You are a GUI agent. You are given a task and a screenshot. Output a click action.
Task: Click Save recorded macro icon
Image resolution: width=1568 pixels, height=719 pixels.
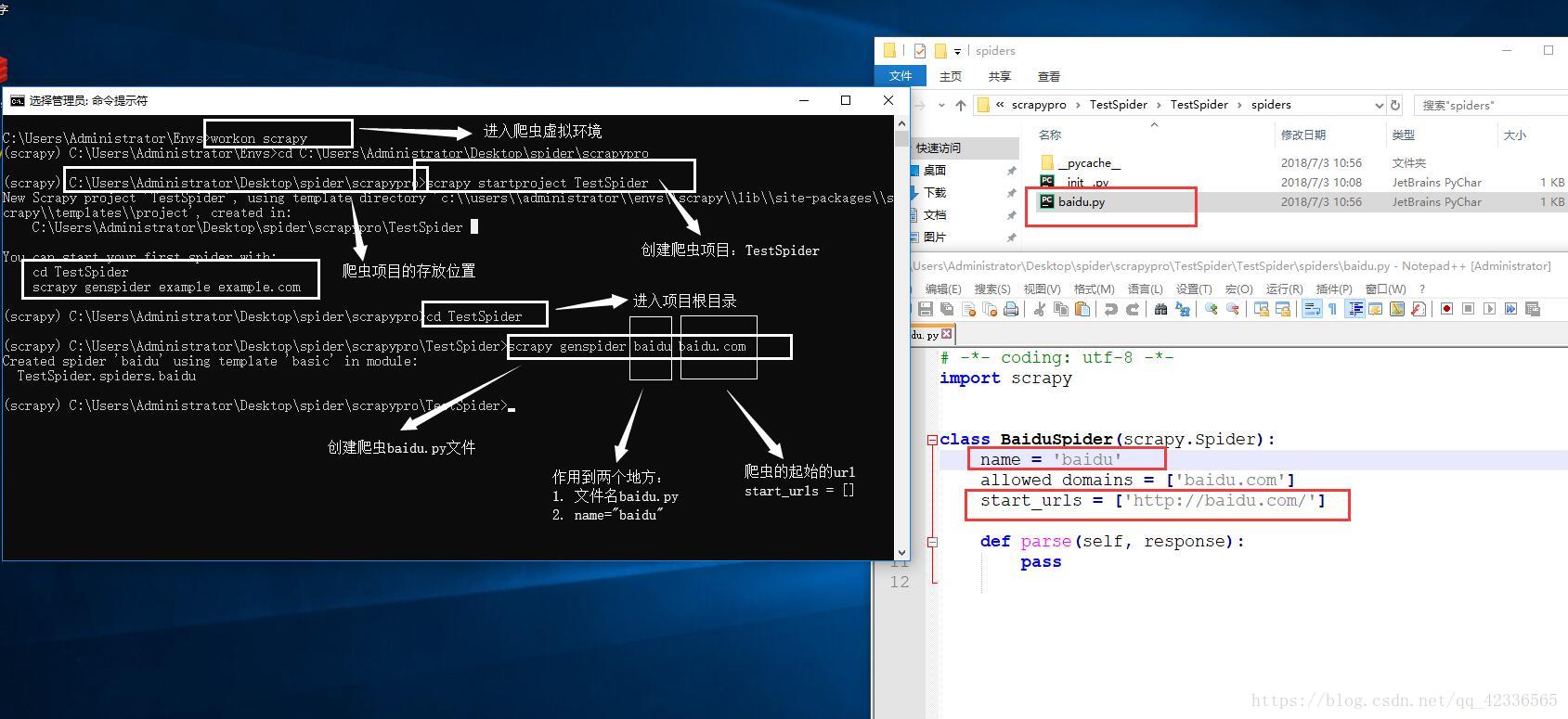coord(1533,309)
